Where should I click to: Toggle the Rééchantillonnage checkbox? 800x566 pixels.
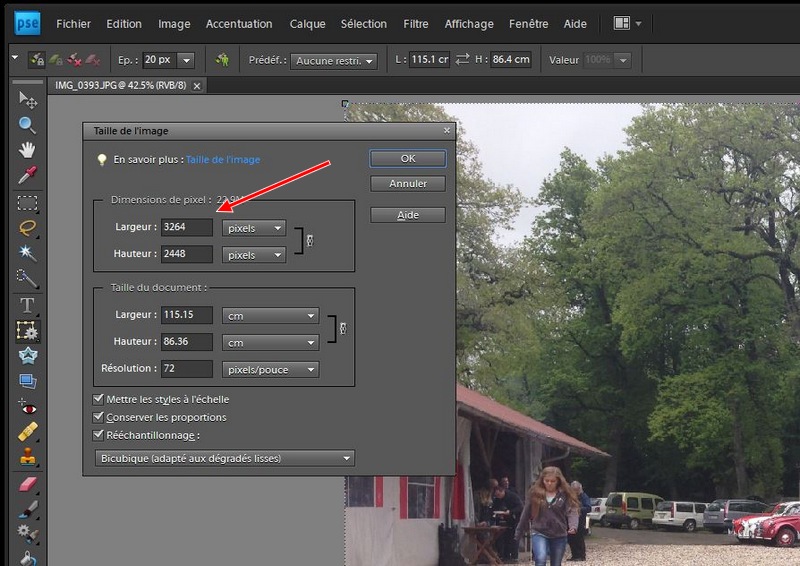coord(98,435)
